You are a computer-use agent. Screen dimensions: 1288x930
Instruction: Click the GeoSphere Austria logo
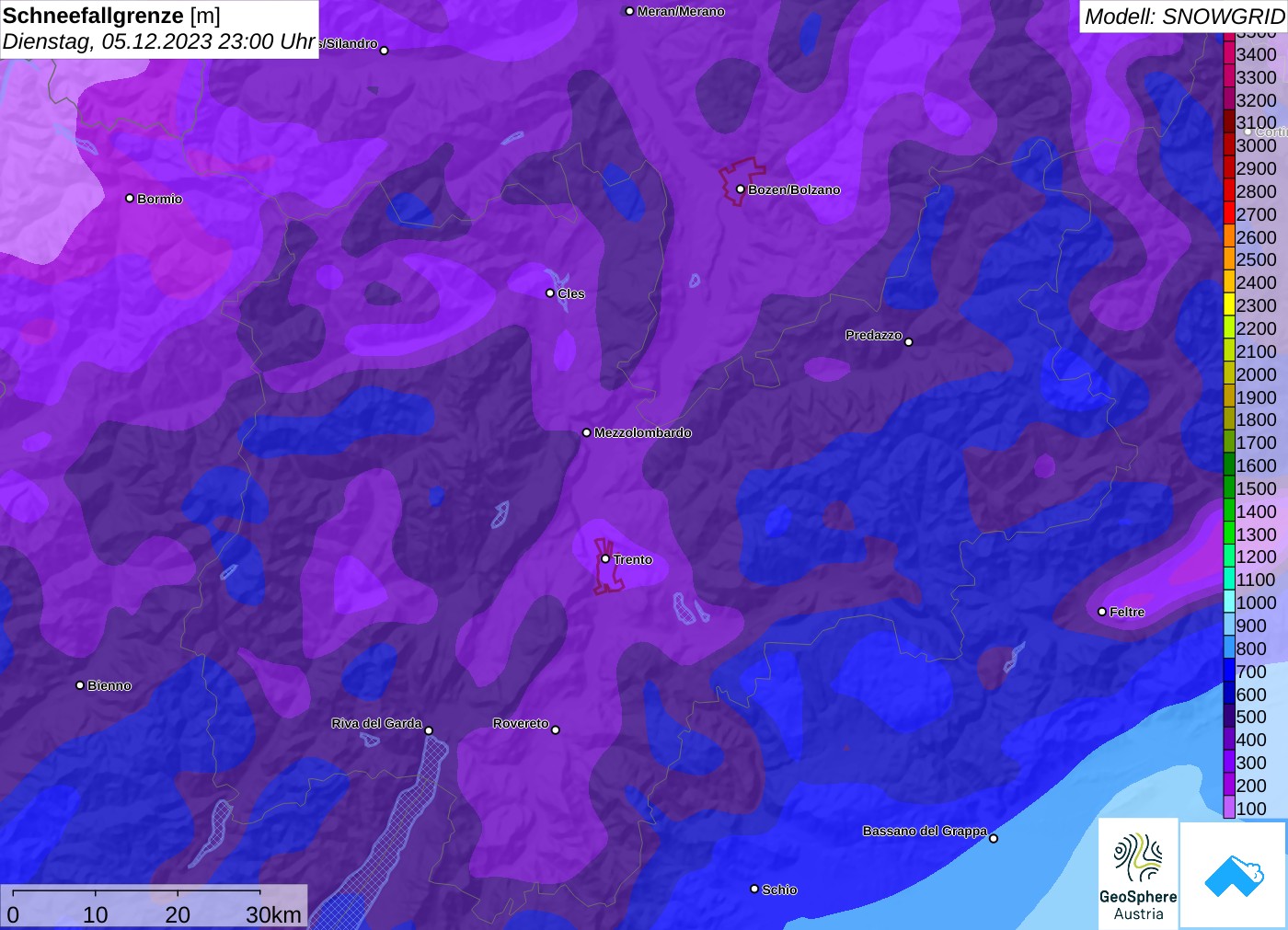1138,873
